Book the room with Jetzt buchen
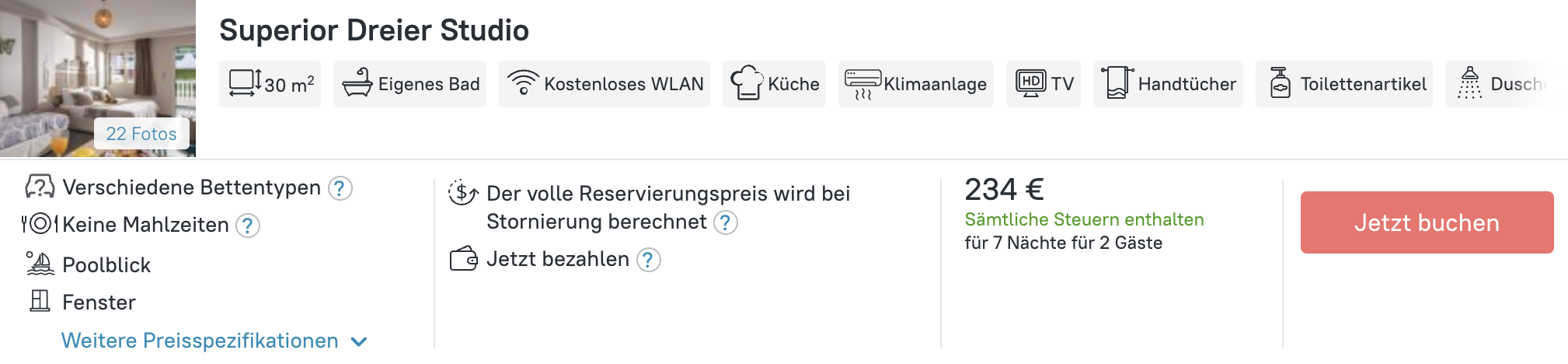This screenshot has height=364, width=1568. [x=1427, y=222]
